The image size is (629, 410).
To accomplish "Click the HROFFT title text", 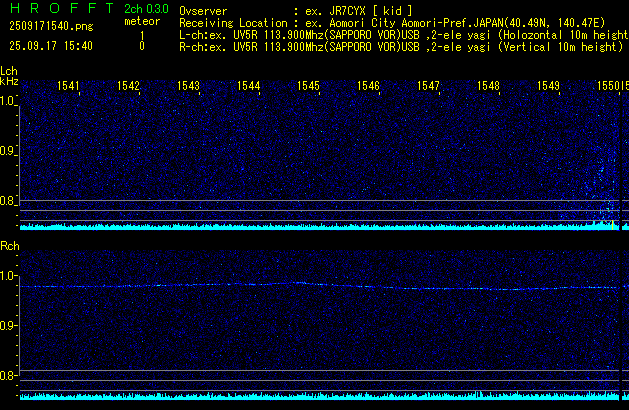I will click(62, 8).
